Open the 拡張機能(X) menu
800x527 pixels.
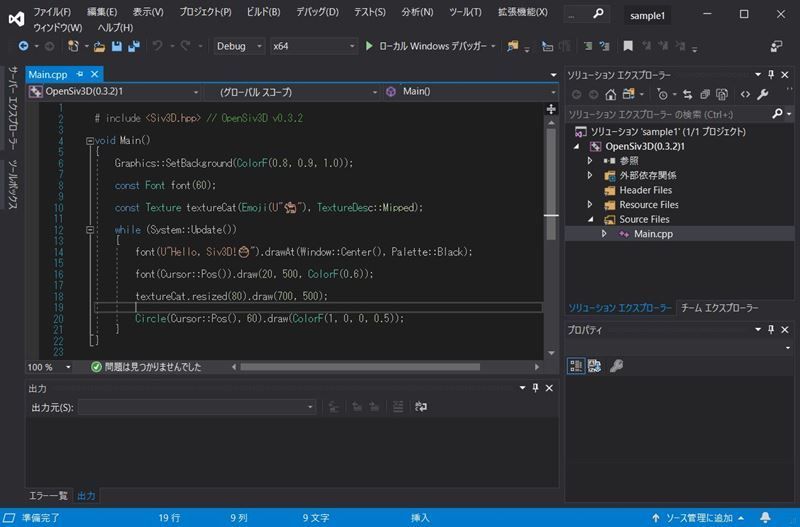coord(522,12)
